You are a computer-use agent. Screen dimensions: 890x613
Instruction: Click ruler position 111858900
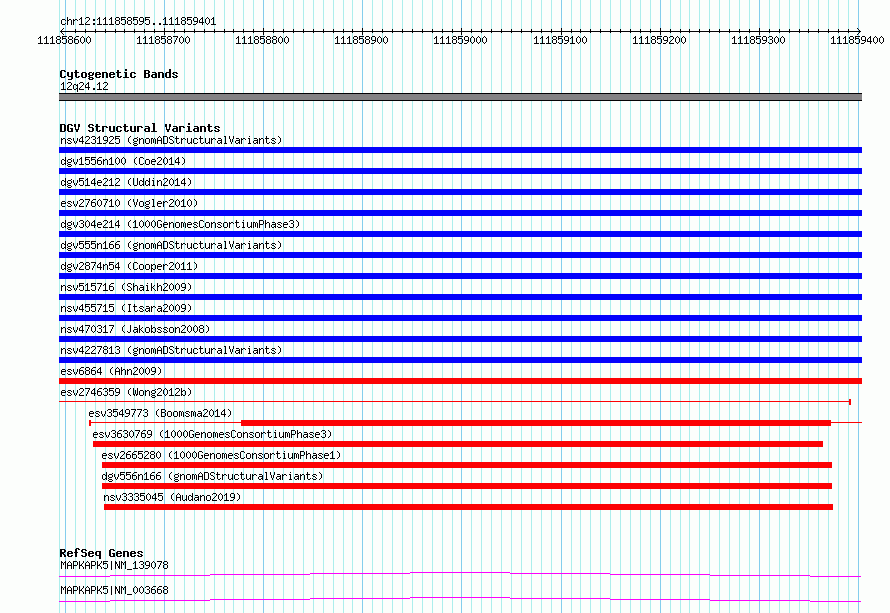pyautogui.click(x=361, y=40)
